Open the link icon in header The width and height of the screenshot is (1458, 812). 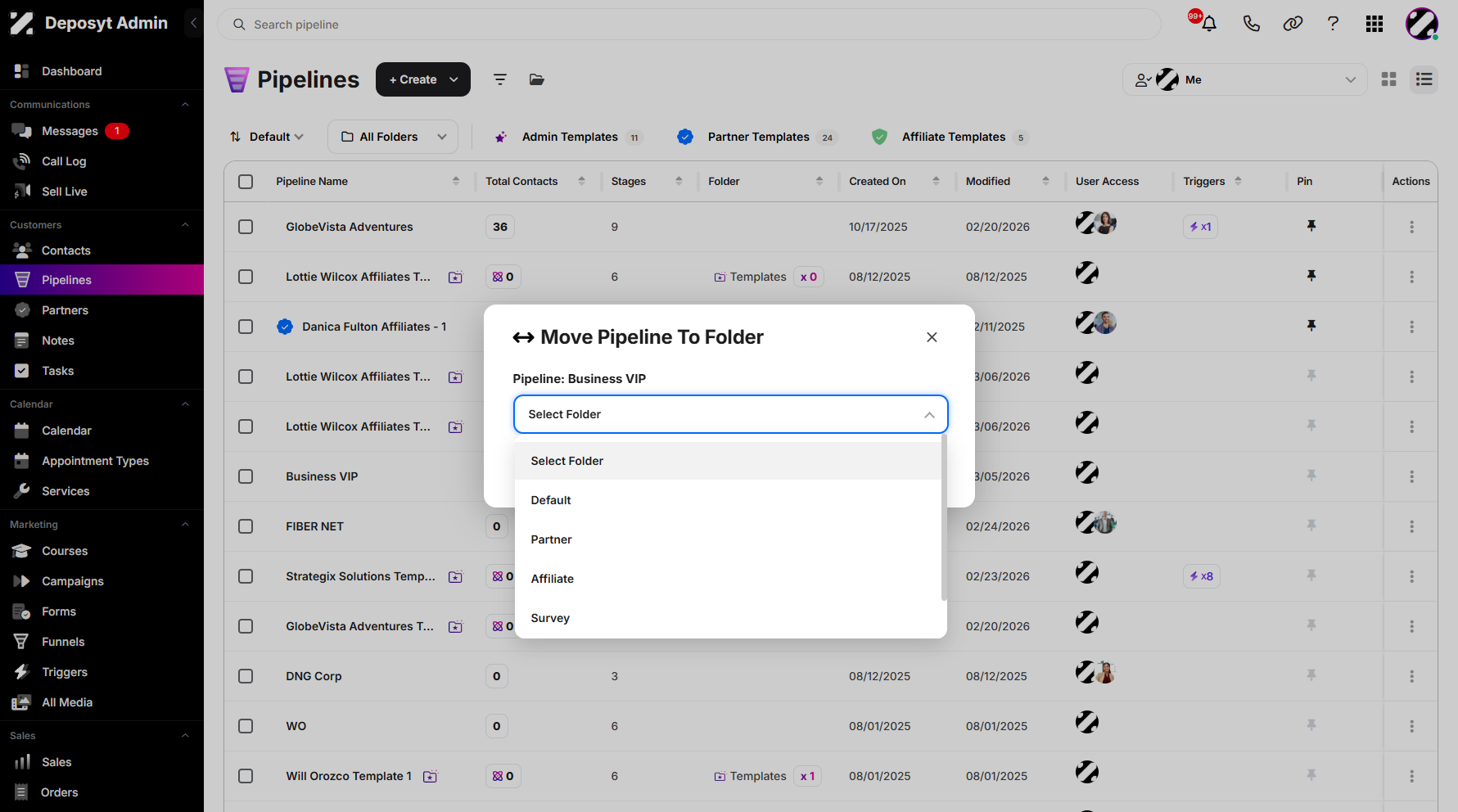(1293, 24)
